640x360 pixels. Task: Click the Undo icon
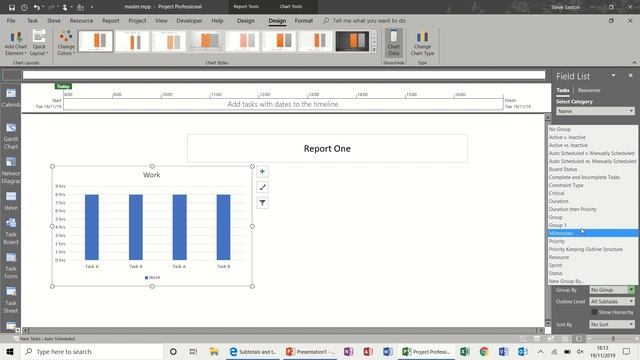click(36, 7)
